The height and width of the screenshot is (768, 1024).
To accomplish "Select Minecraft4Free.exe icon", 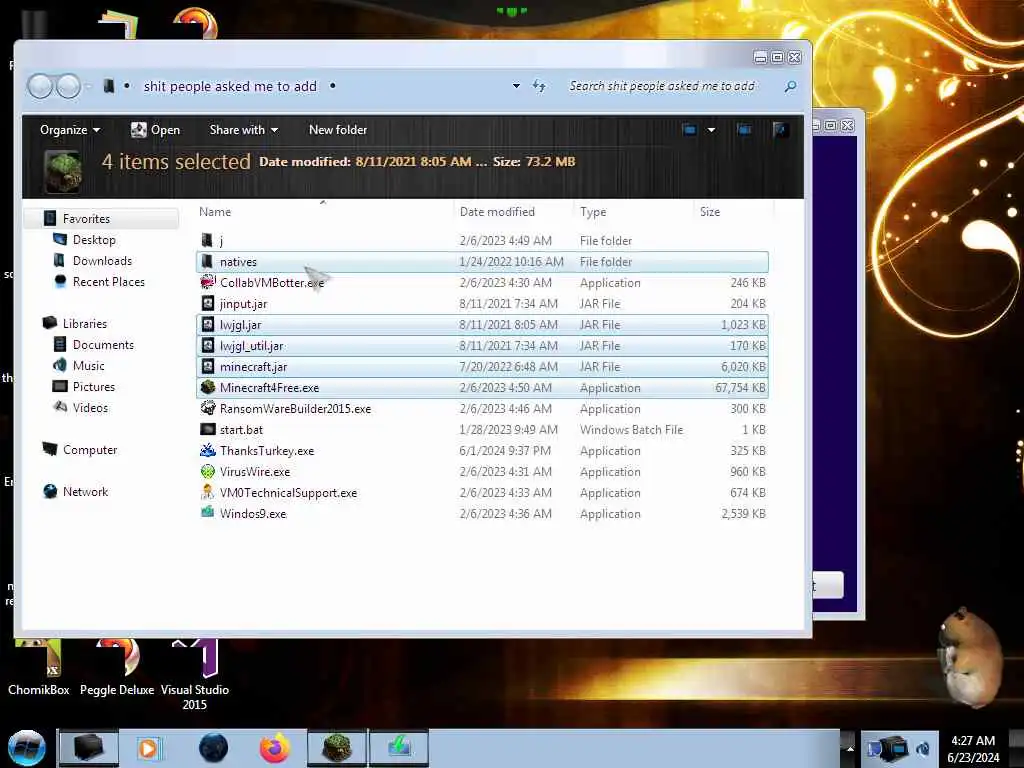I will (x=208, y=387).
